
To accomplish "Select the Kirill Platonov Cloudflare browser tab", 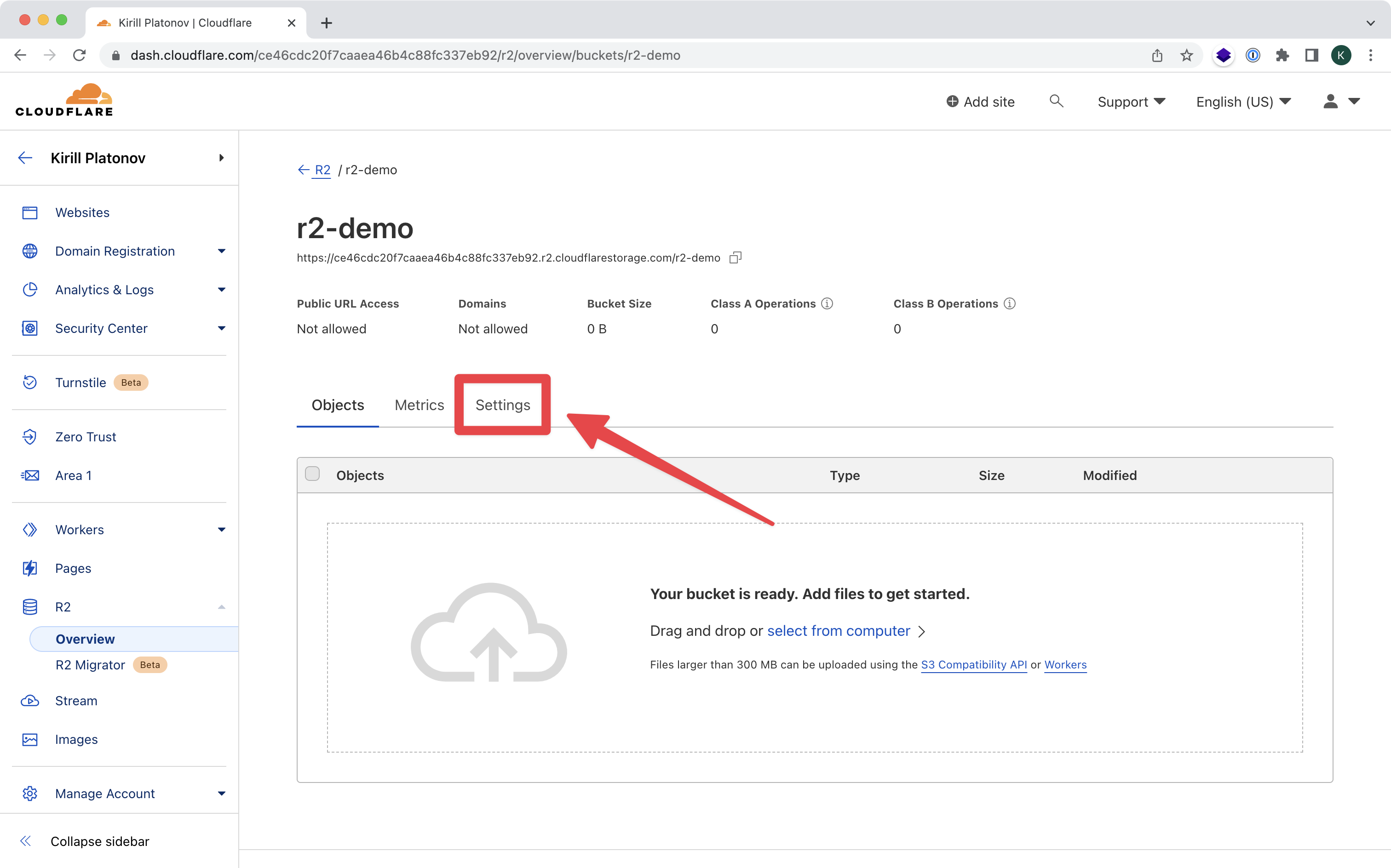I will tap(195, 23).
